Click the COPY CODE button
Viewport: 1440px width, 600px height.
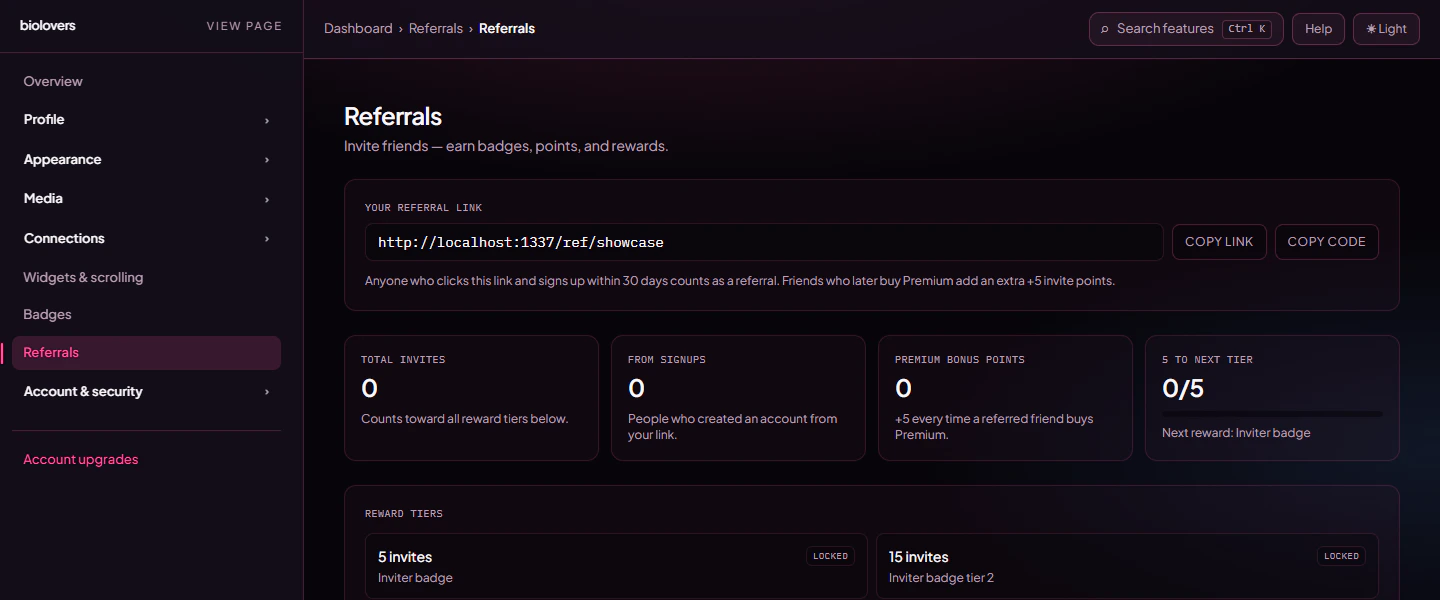click(1326, 241)
